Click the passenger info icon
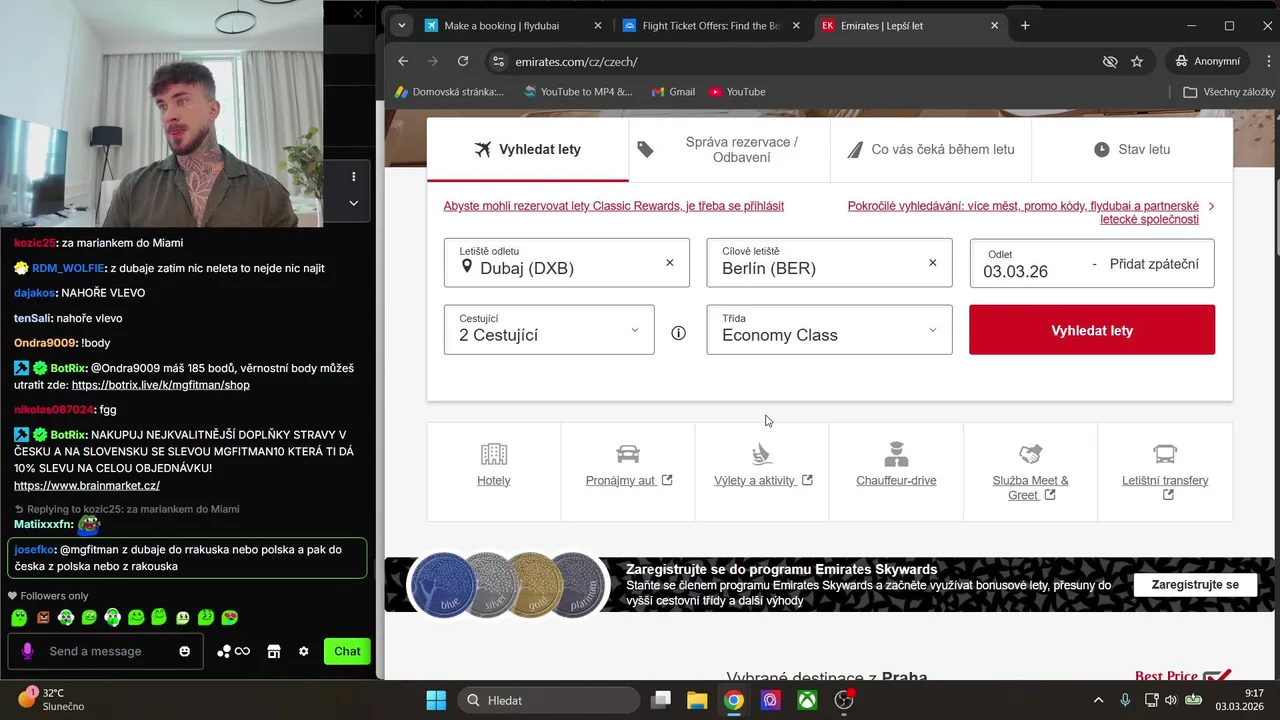Image resolution: width=1280 pixels, height=720 pixels. 679,333
